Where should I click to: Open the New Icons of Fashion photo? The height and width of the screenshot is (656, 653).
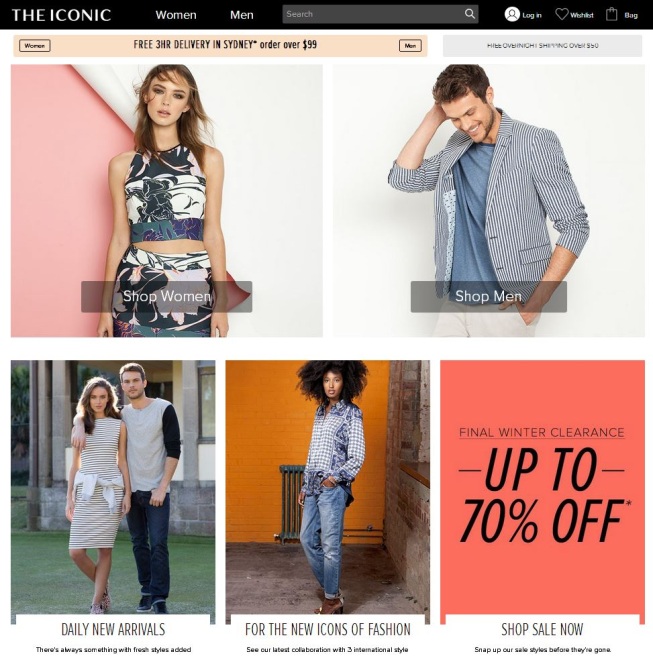(x=328, y=487)
